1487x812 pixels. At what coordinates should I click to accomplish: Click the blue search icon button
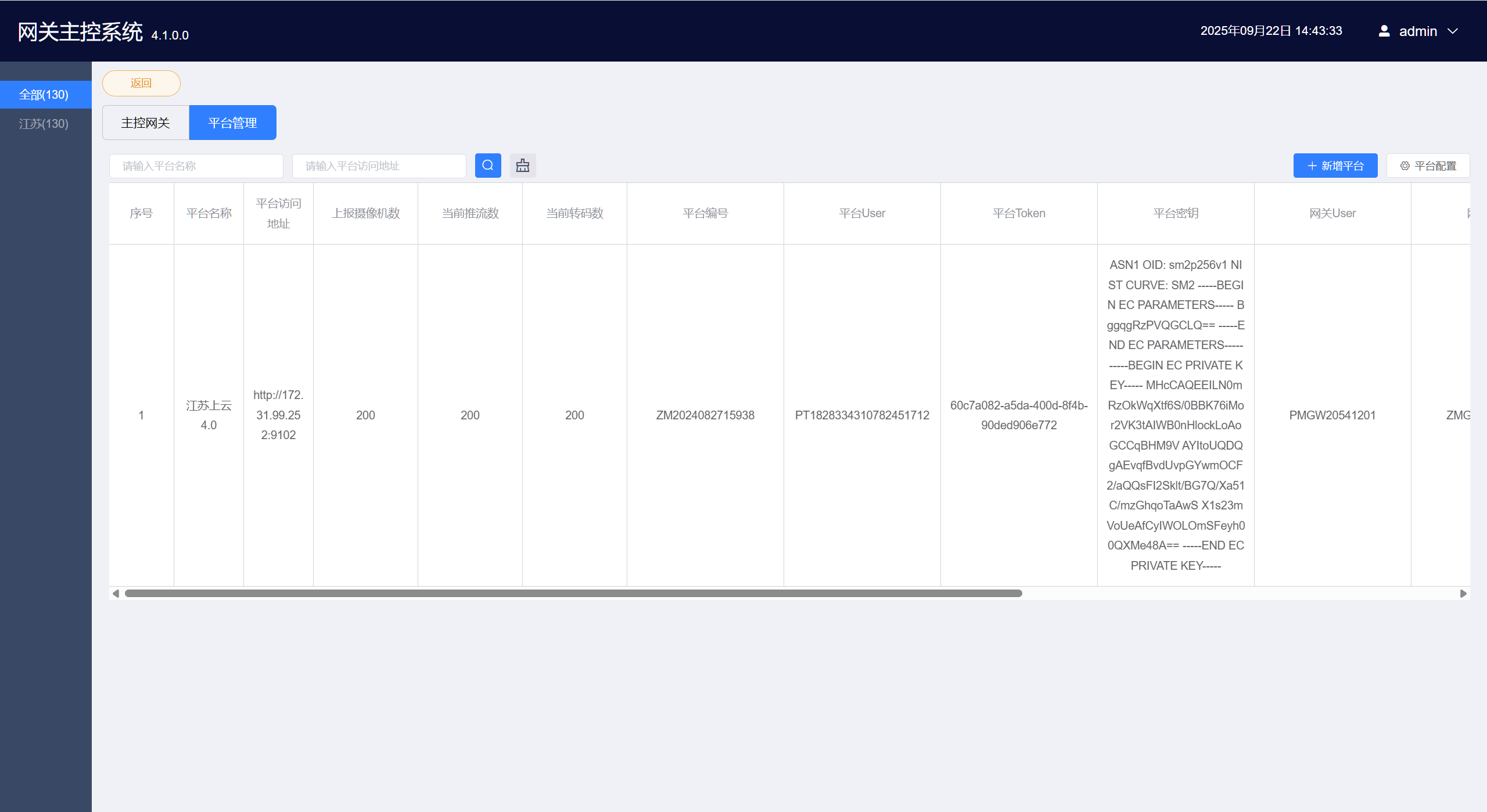488,166
